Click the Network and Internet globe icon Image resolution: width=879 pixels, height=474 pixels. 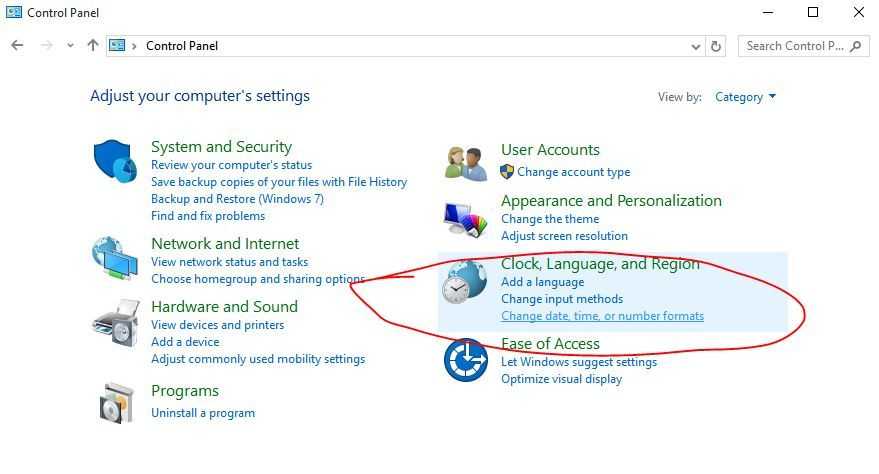(x=115, y=258)
